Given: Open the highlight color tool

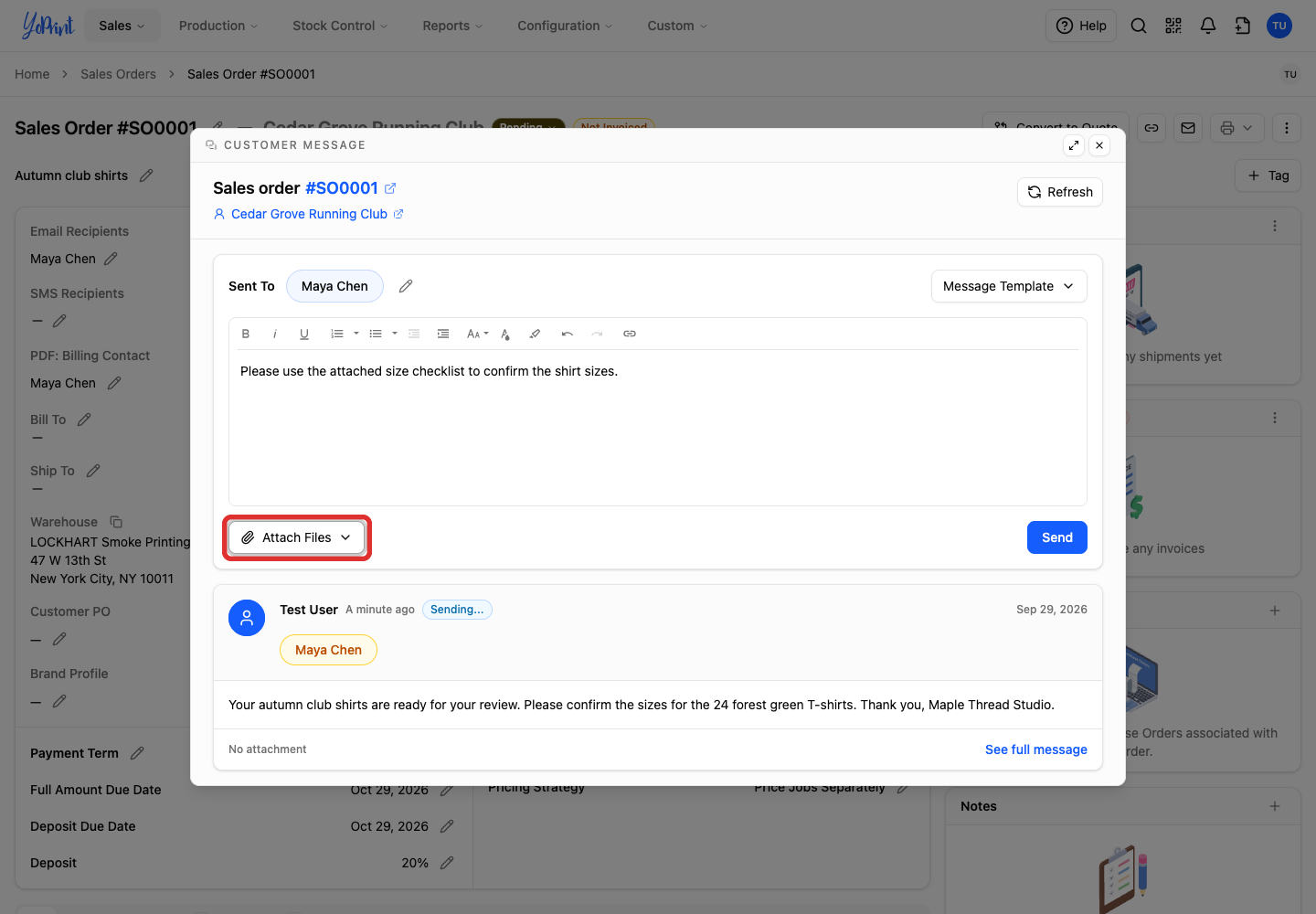Looking at the screenshot, I should (535, 334).
